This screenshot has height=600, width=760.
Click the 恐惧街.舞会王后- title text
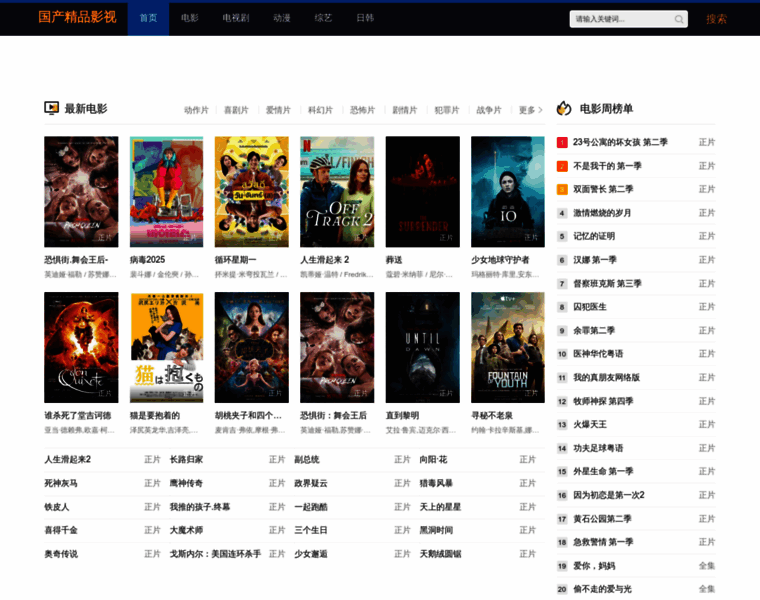pyautogui.click(x=76, y=260)
